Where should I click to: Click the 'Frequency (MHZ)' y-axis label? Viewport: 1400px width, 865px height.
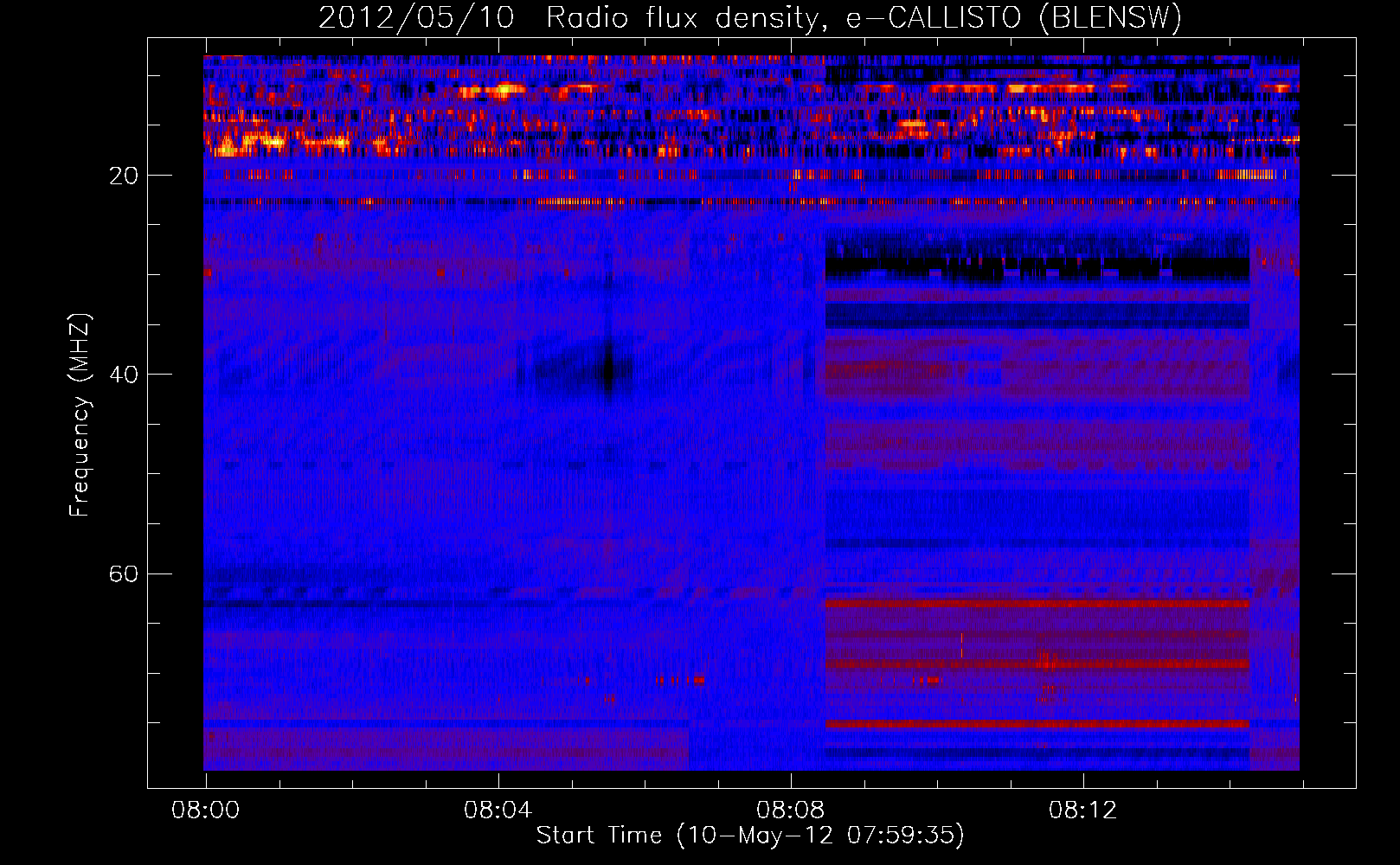tap(80, 415)
